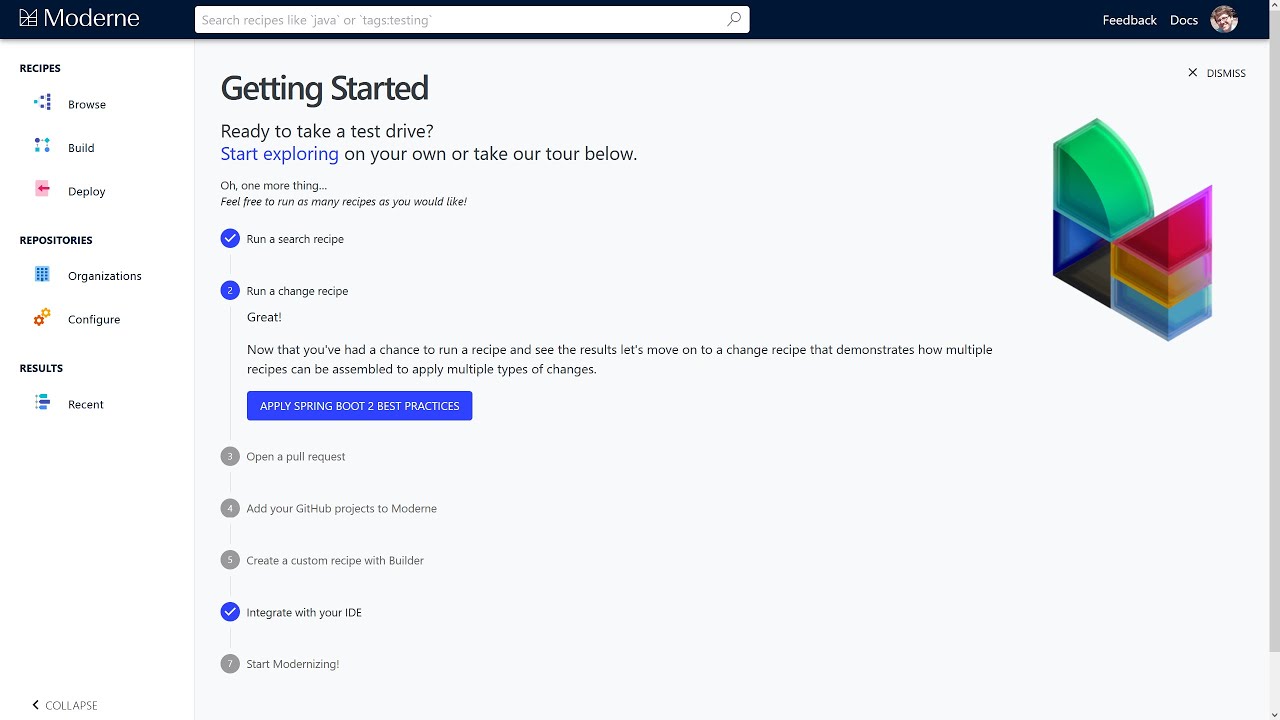The height and width of the screenshot is (720, 1280).
Task: Click Apply Spring Boot 2 Best Practices button
Action: 359,406
